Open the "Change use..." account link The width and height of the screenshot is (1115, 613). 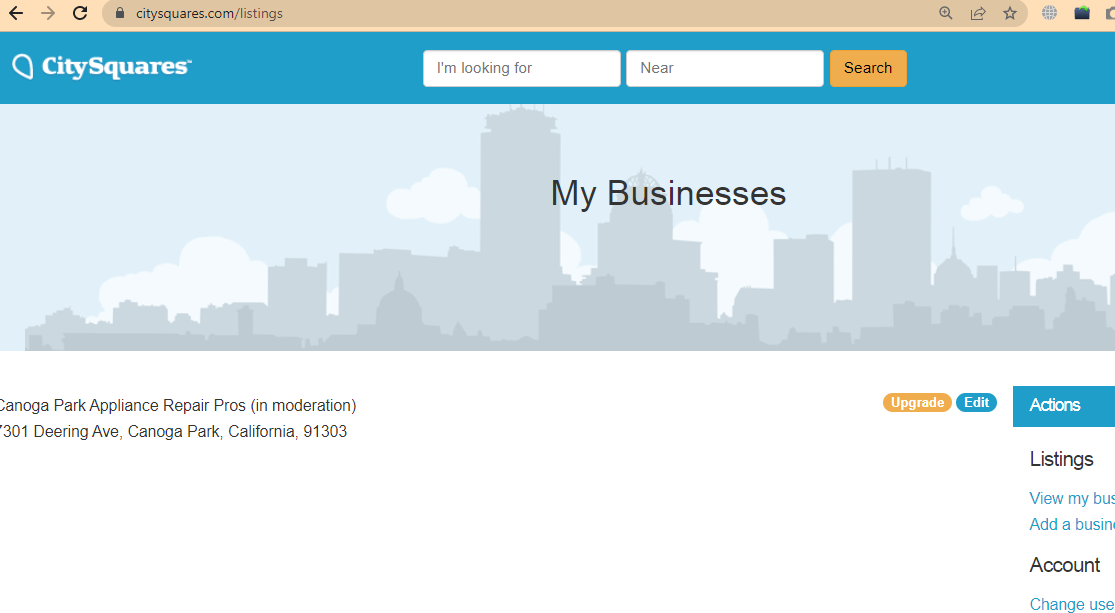1072,604
